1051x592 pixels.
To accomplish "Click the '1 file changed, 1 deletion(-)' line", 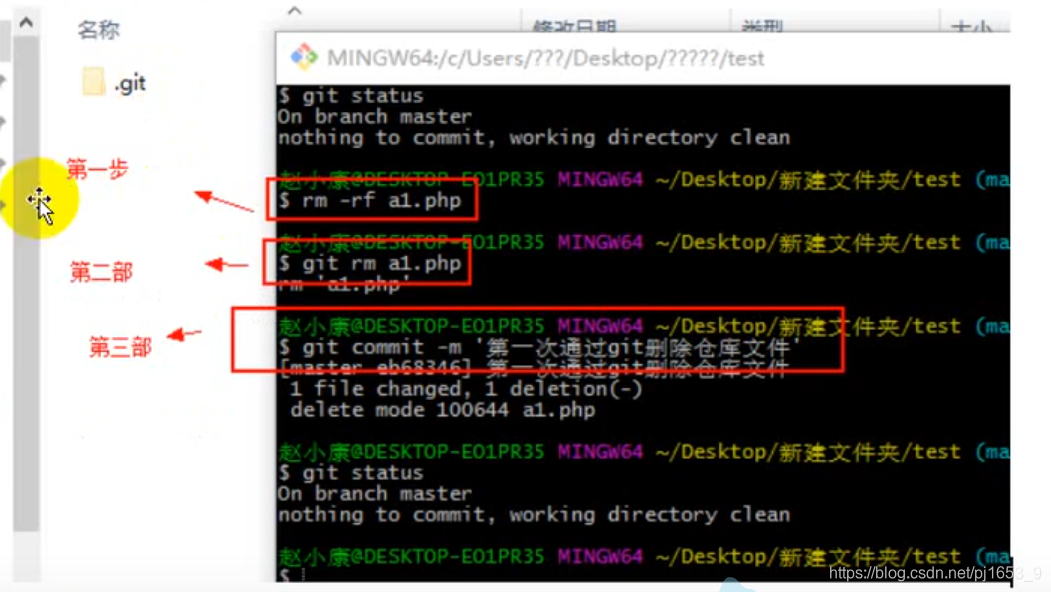I will pos(467,389).
